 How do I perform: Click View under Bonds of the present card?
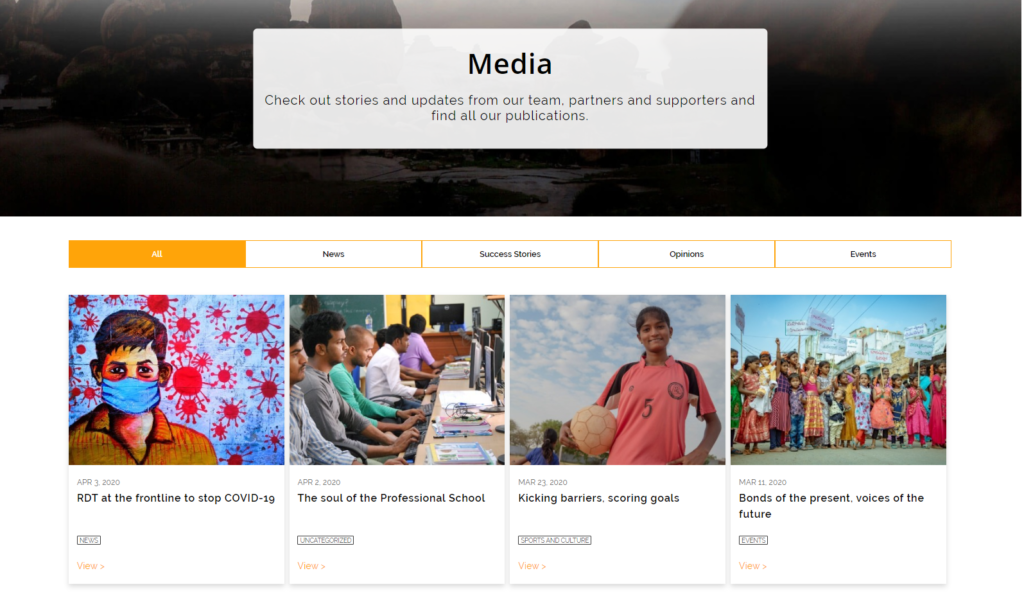click(752, 566)
